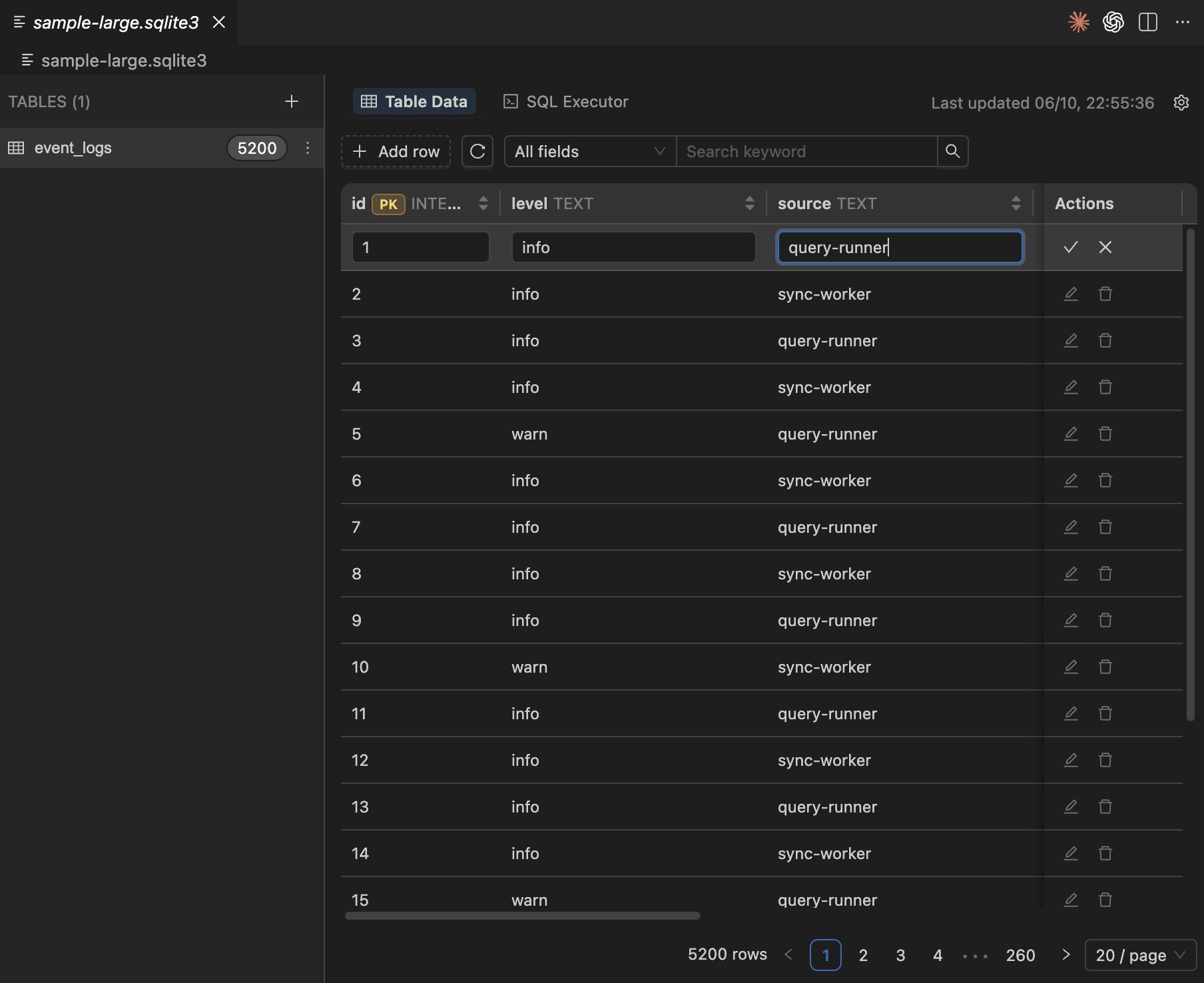The width and height of the screenshot is (1204, 983).
Task: Focus the Search keyword field
Action: coord(806,151)
